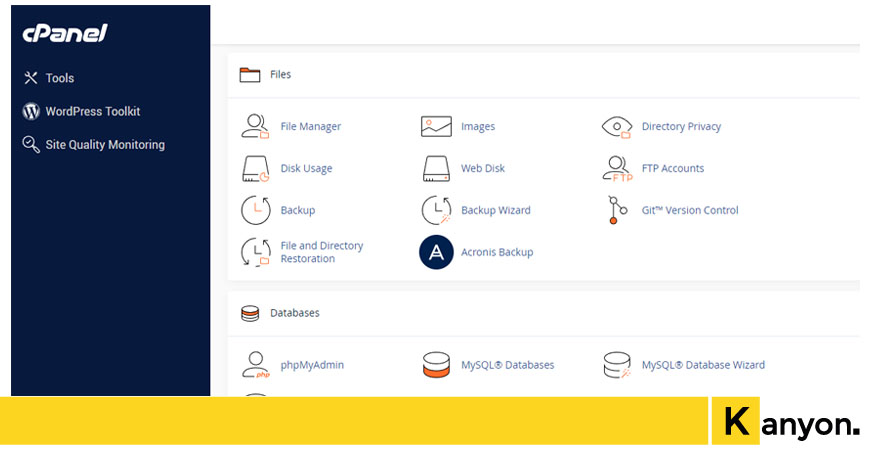Open the Images link
870x450 pixels.
(x=478, y=127)
